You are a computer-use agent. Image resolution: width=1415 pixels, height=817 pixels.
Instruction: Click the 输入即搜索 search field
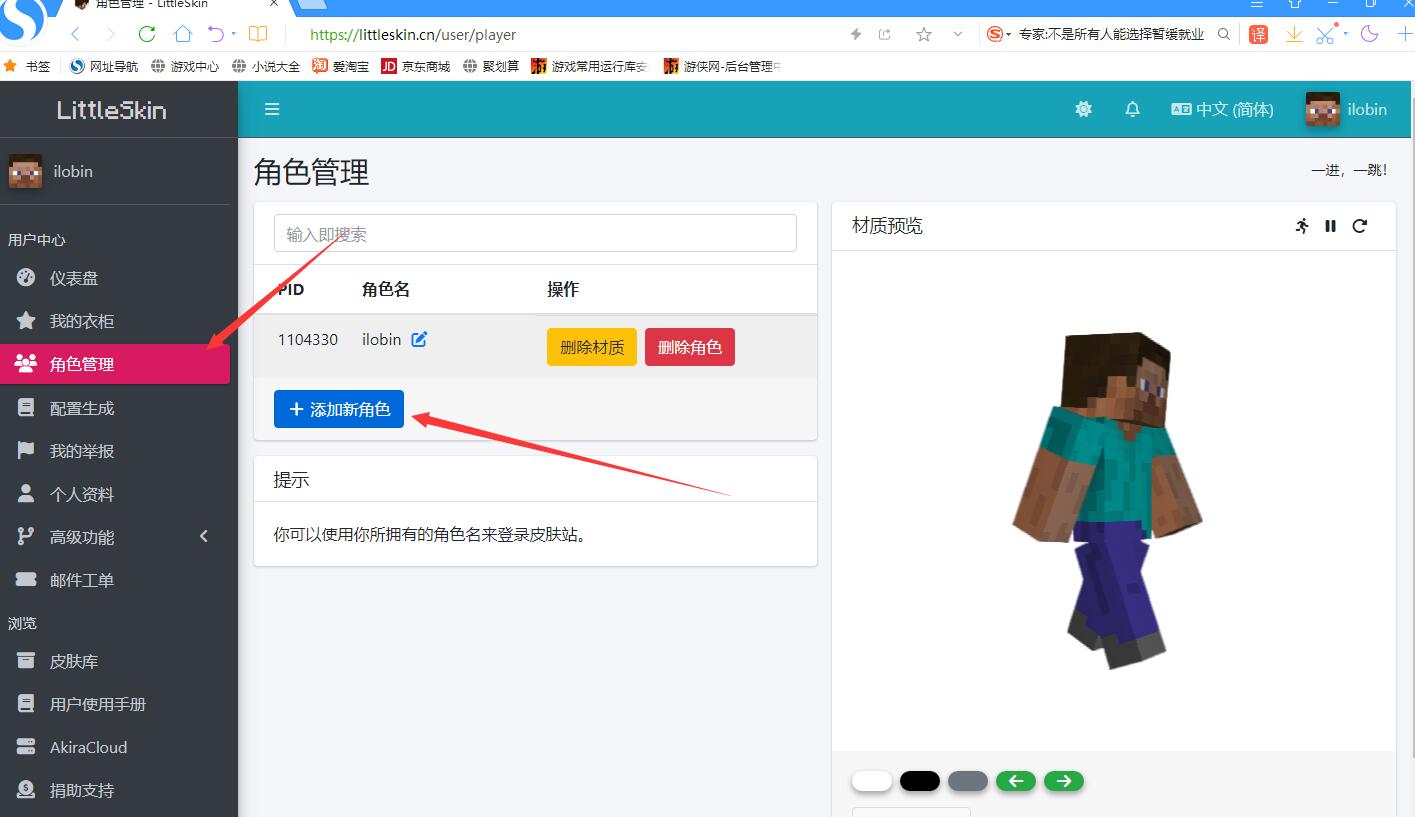click(535, 234)
